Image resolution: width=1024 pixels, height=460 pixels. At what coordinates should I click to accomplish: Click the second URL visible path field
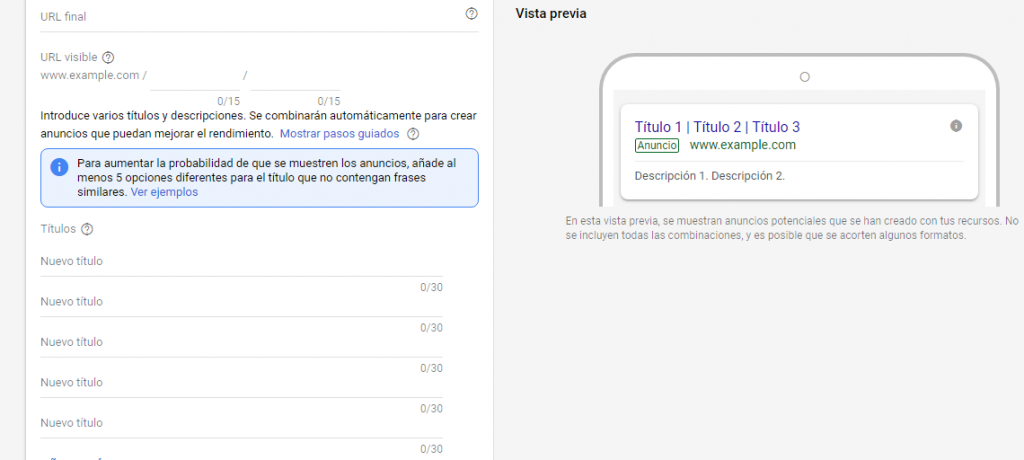(x=295, y=76)
